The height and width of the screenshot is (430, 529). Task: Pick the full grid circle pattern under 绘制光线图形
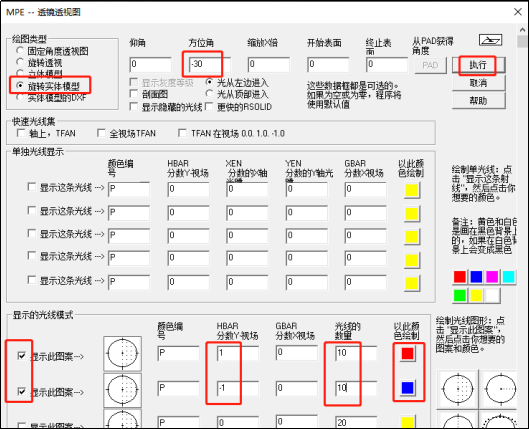[458, 389]
